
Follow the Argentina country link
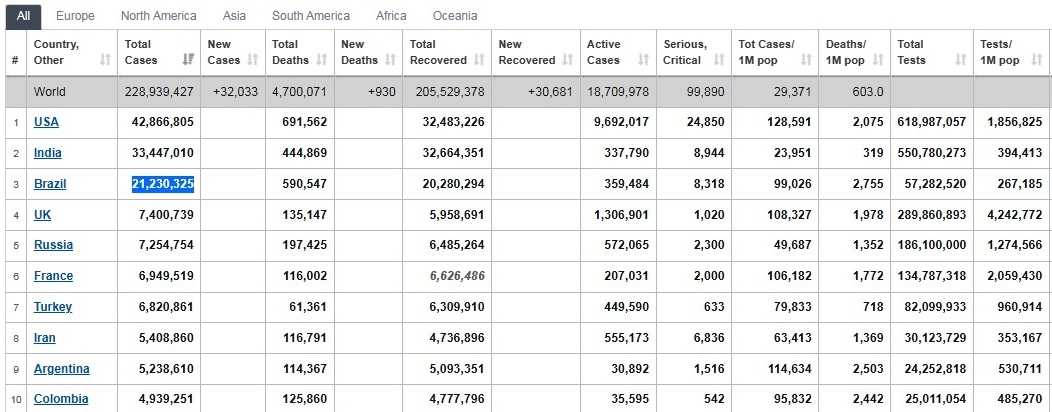tap(62, 369)
